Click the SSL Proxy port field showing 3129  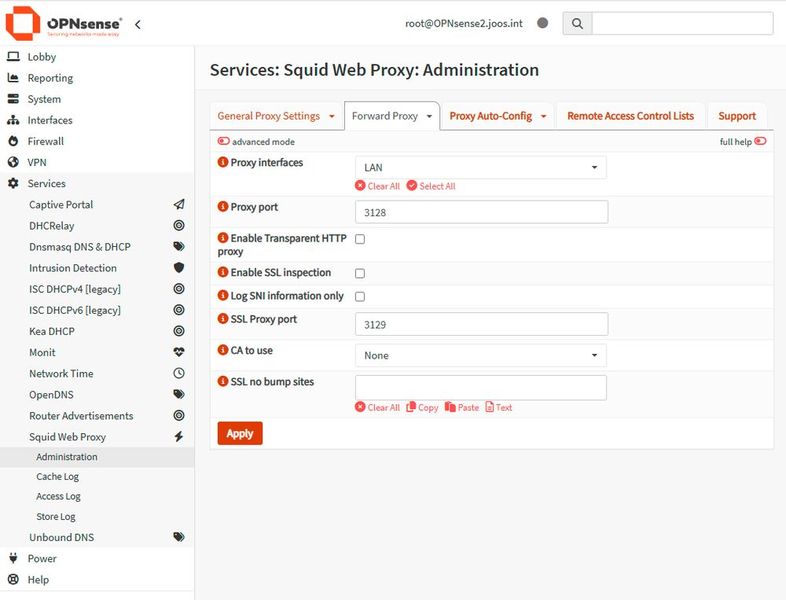pos(482,324)
